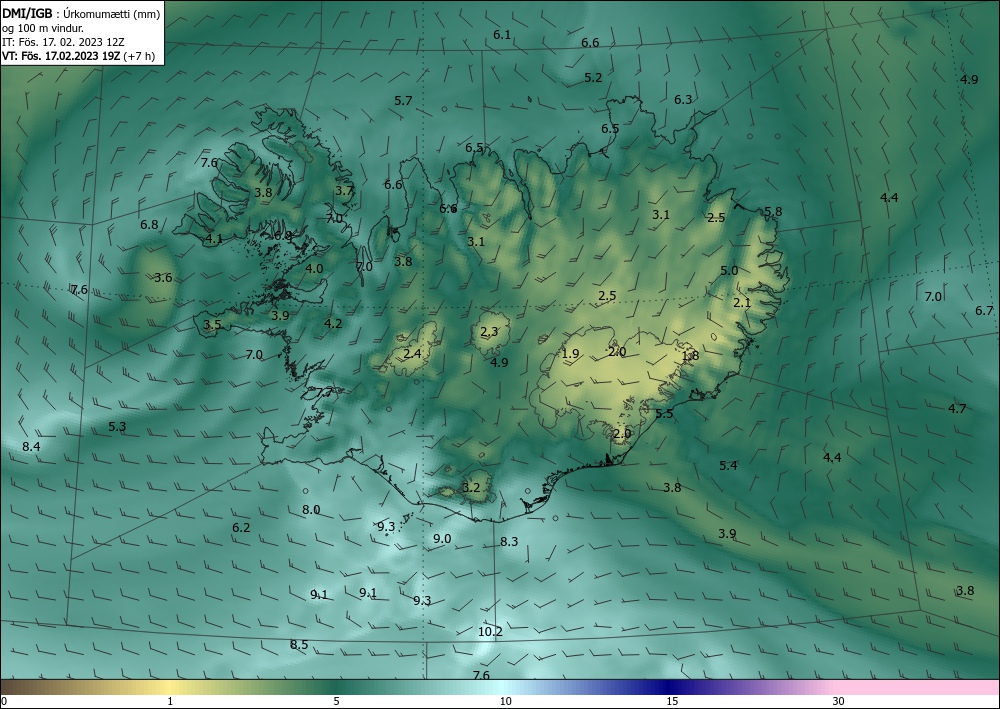
Task: Click the map value '3.7'
Action: [344, 190]
